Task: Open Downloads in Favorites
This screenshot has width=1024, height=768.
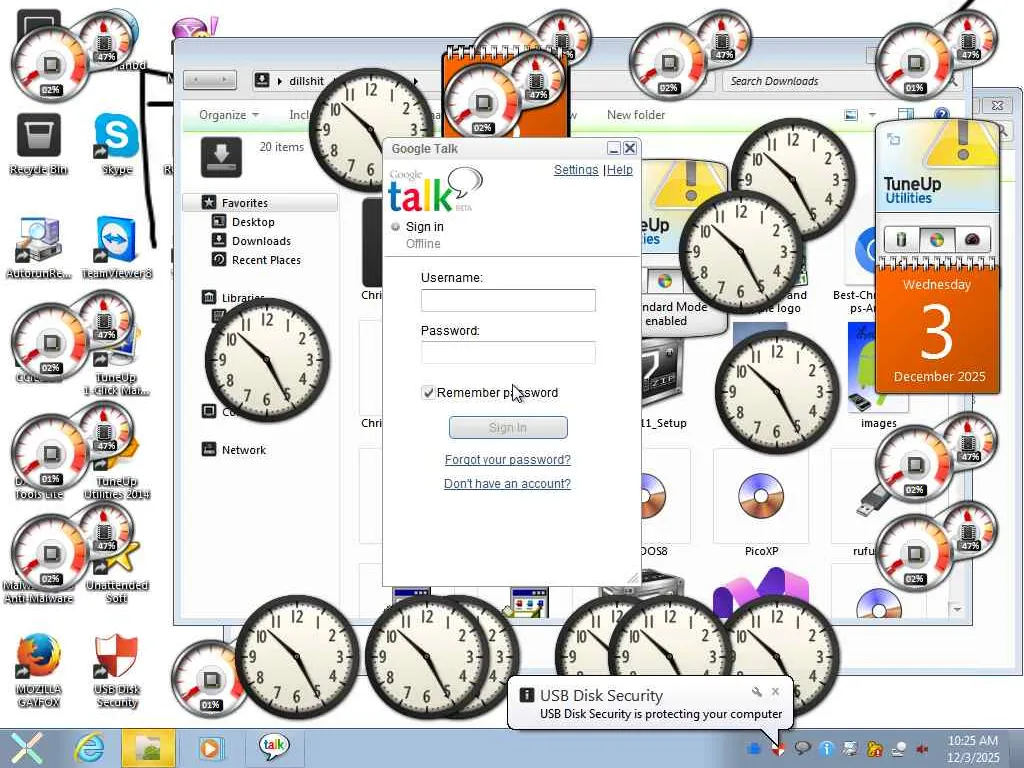Action: click(x=261, y=241)
